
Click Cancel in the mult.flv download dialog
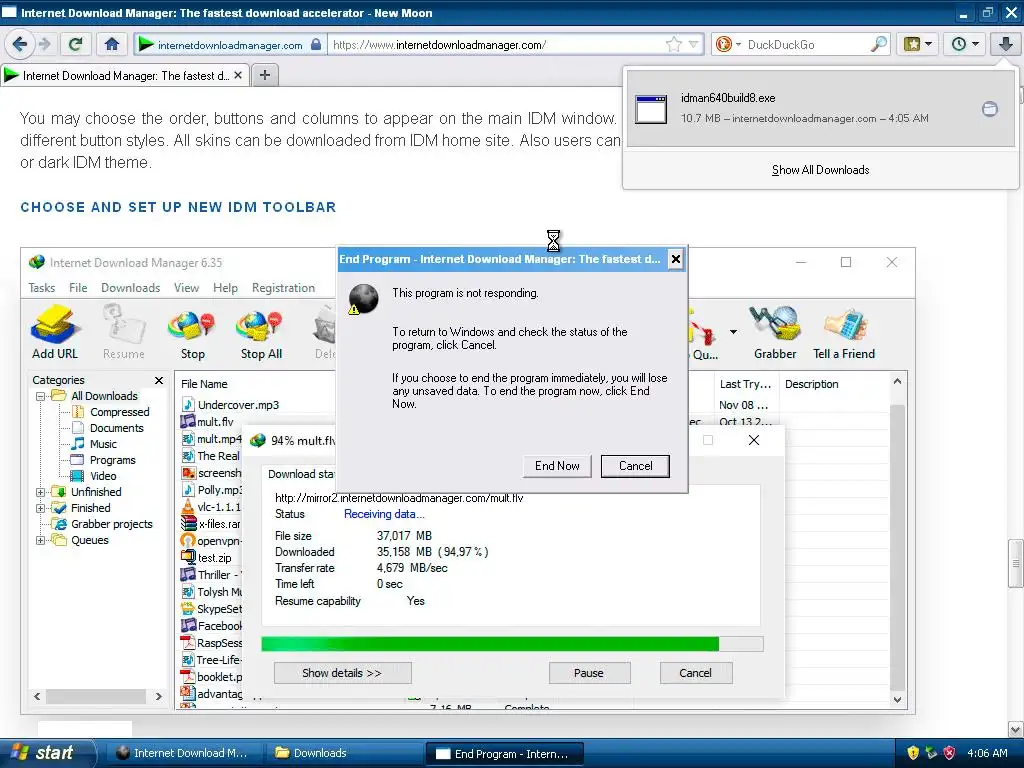[x=696, y=673]
